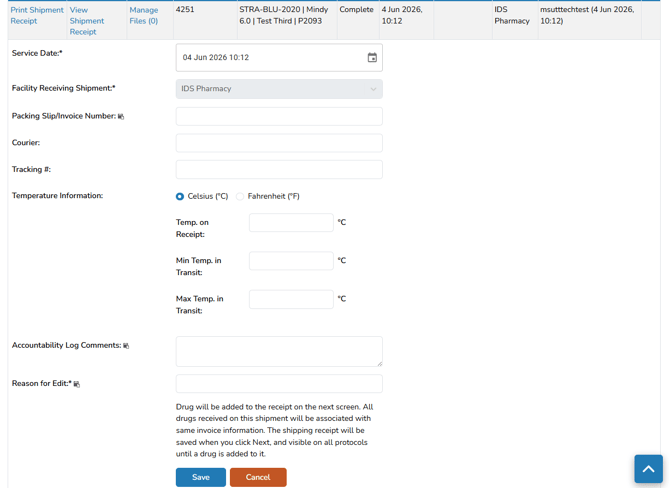Click the Accountability Log Comments textarea
The image size is (670, 488).
pos(279,351)
